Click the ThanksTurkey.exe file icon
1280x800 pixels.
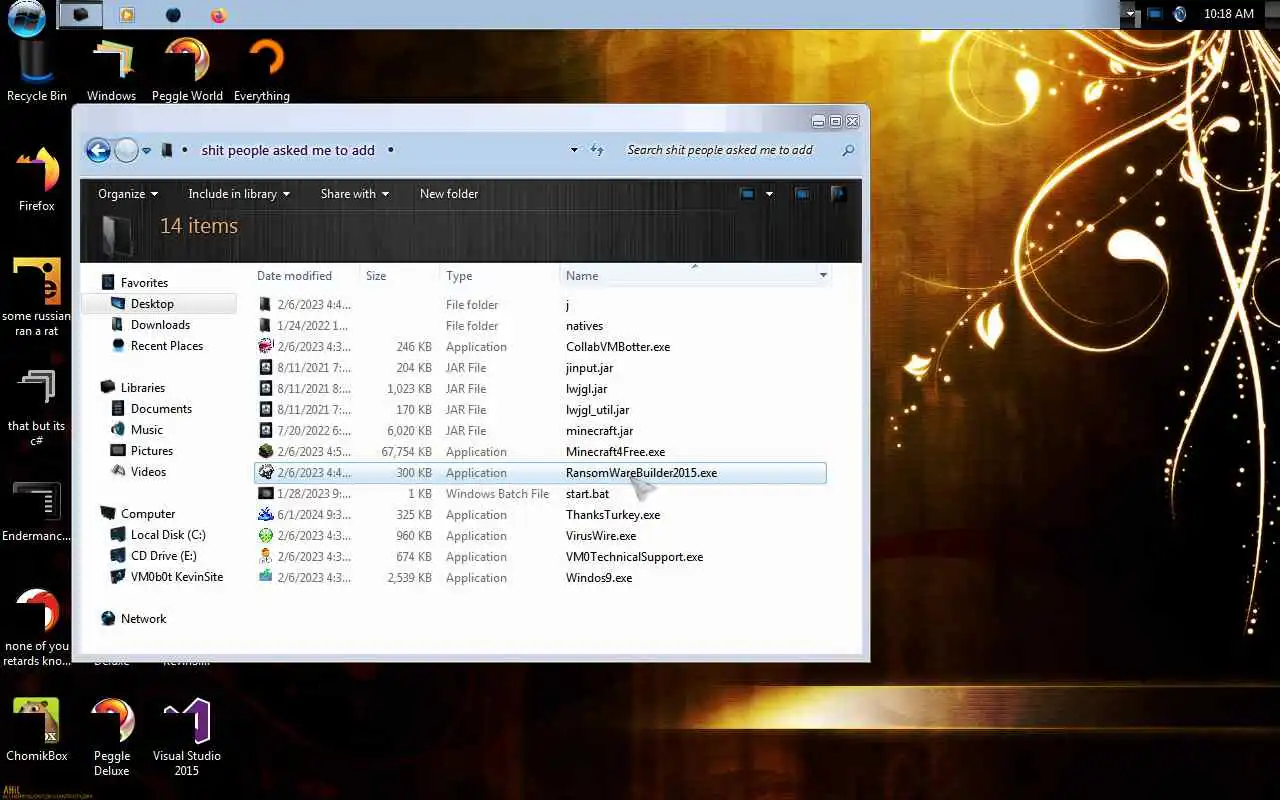[265, 515]
